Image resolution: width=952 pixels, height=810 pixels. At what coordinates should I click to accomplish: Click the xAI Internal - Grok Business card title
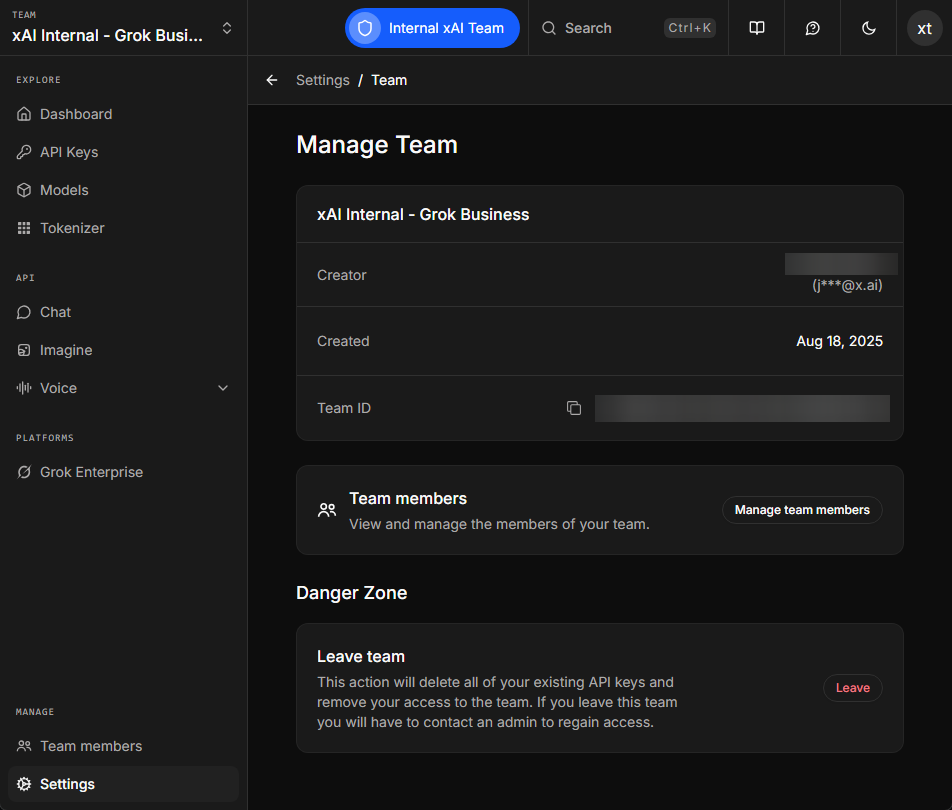tap(423, 214)
